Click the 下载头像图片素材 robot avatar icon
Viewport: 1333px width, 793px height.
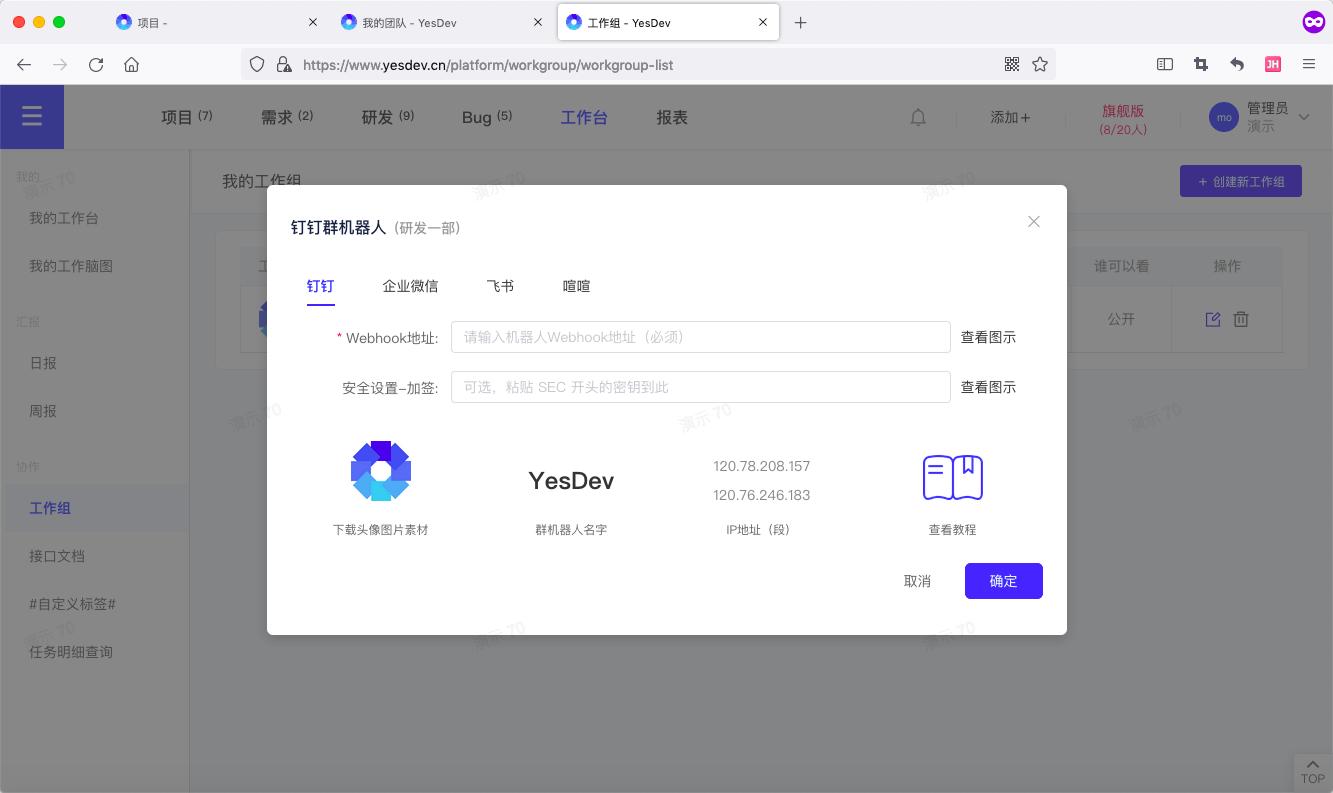point(381,471)
